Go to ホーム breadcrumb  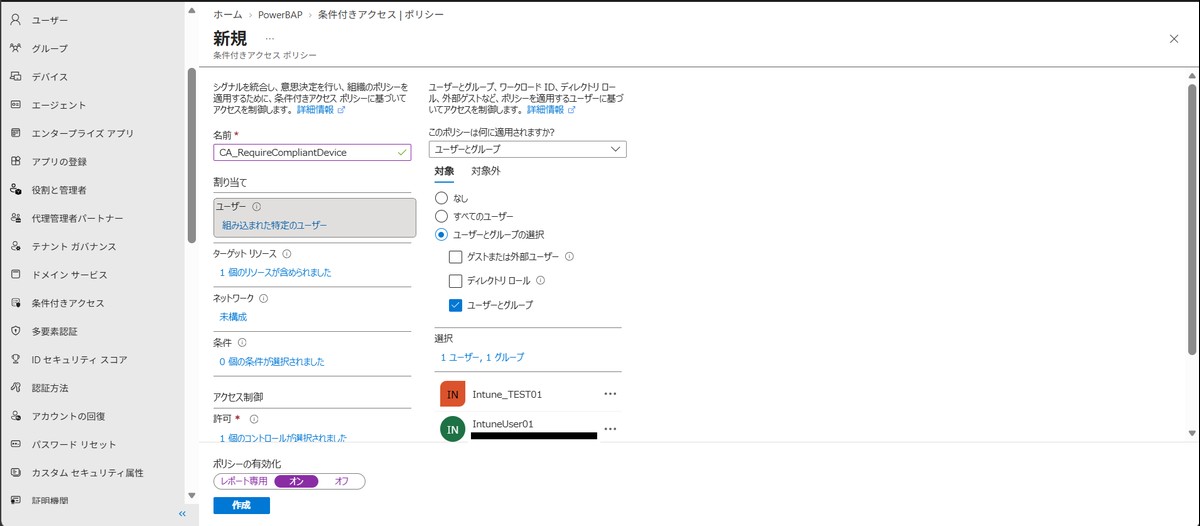227,15
